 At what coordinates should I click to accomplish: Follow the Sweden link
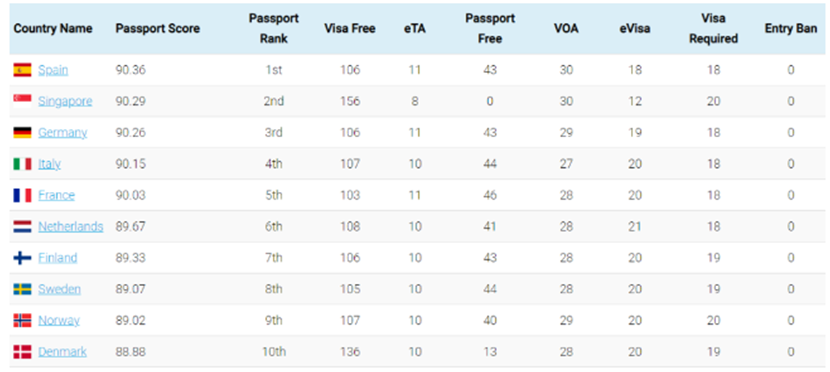pos(59,289)
